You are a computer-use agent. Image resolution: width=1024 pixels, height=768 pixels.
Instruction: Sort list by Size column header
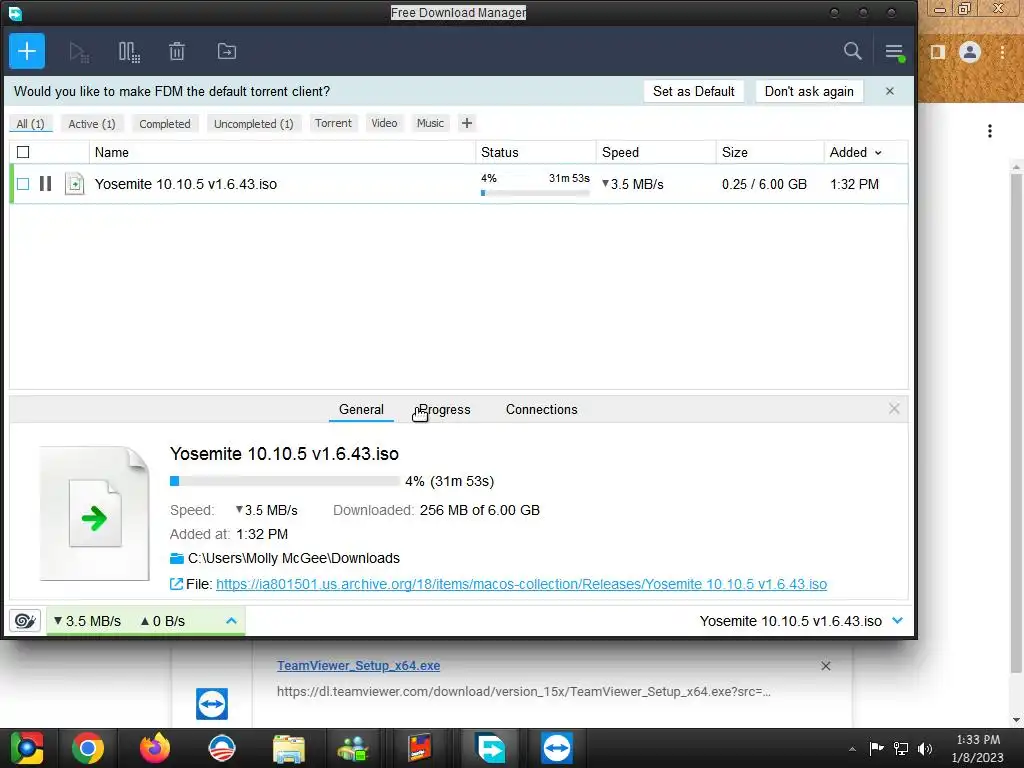click(x=770, y=152)
